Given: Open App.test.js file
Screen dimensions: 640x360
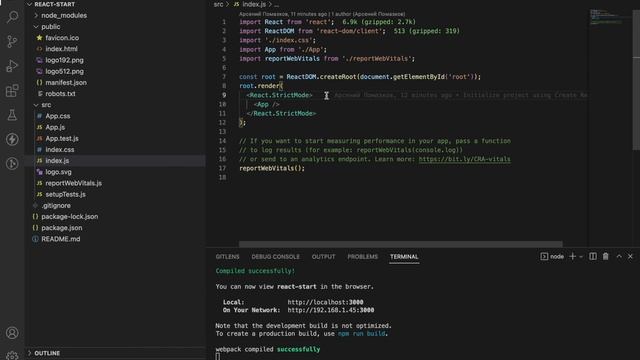Looking at the screenshot, I should pos(62,139).
